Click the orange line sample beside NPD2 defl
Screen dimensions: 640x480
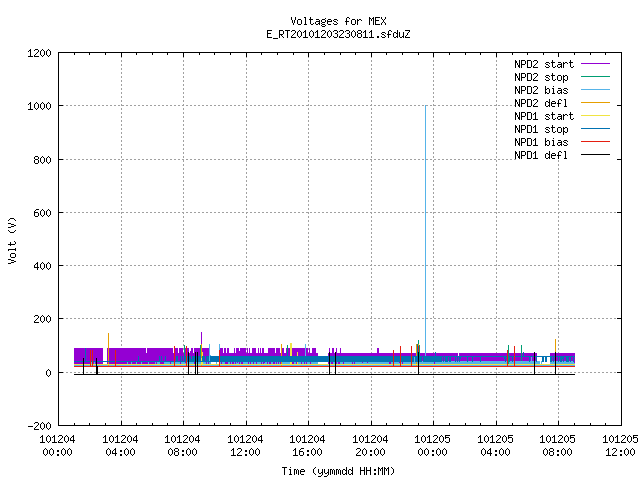pos(595,103)
